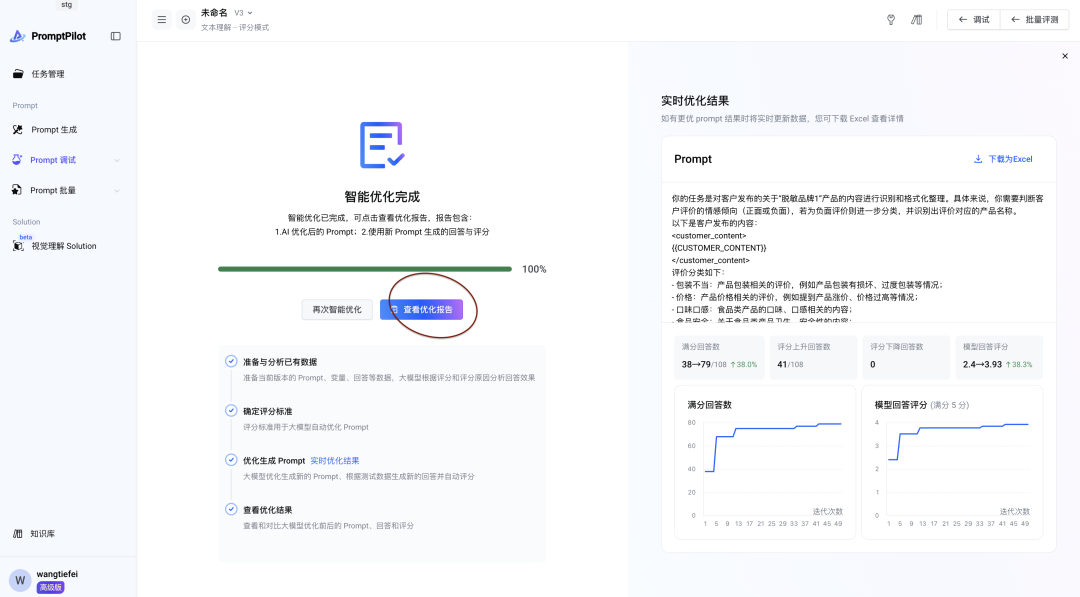The width and height of the screenshot is (1080, 597).
Task: Close the 实时优化结果 panel
Action: pyautogui.click(x=1063, y=56)
